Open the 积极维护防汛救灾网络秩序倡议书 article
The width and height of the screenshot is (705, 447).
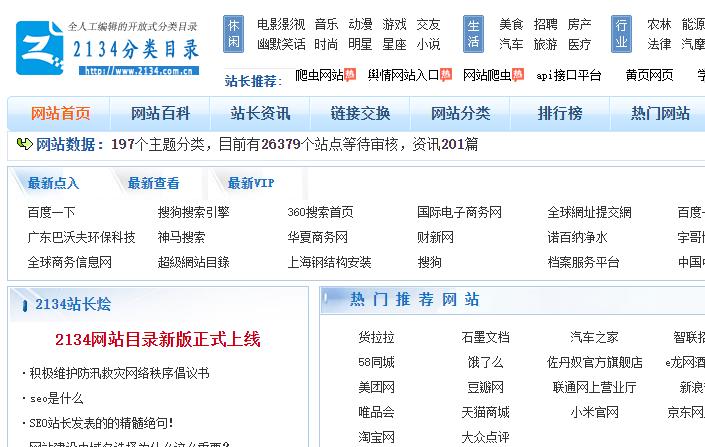point(119,373)
